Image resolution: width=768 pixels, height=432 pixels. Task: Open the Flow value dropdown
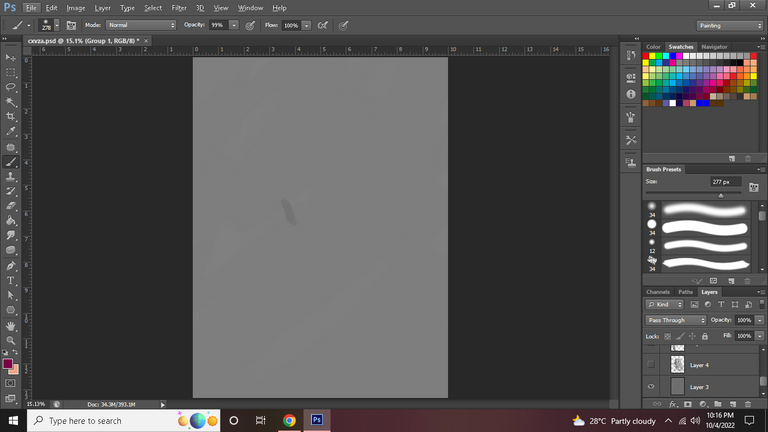(306, 25)
